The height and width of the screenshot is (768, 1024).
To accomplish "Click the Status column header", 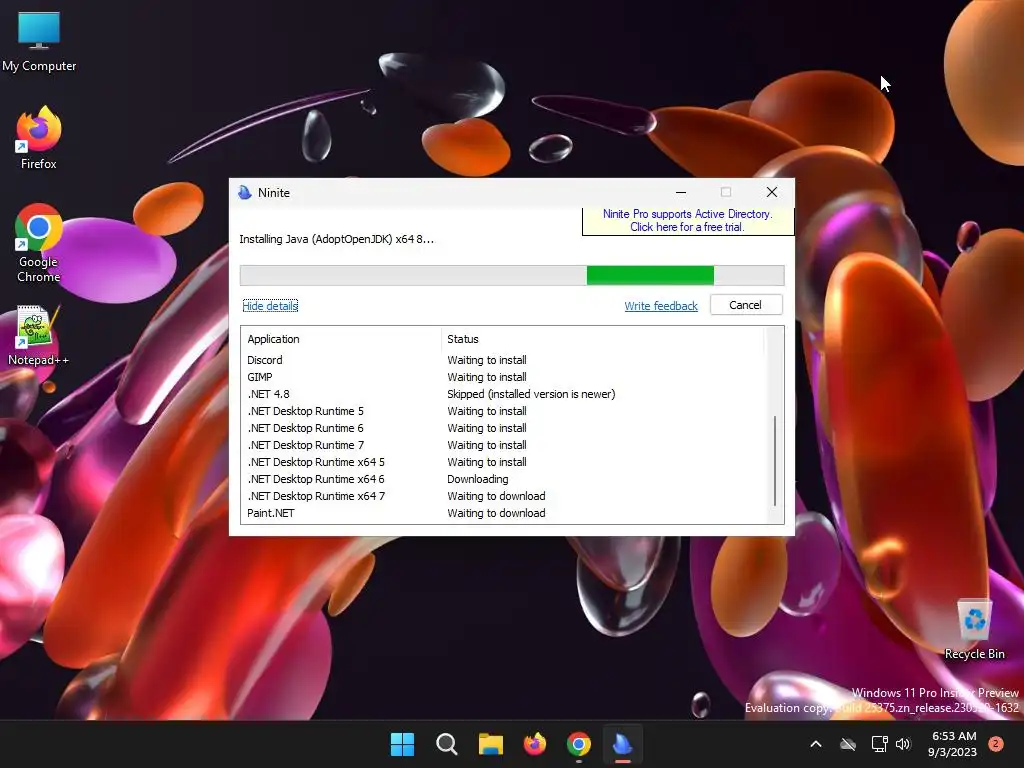I will click(x=603, y=339).
